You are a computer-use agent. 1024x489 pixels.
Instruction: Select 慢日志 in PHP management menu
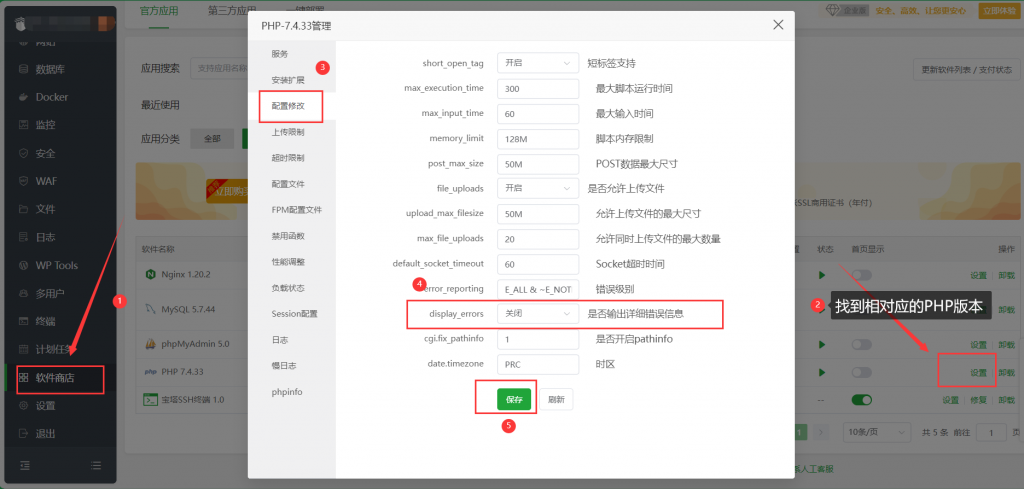click(283, 366)
